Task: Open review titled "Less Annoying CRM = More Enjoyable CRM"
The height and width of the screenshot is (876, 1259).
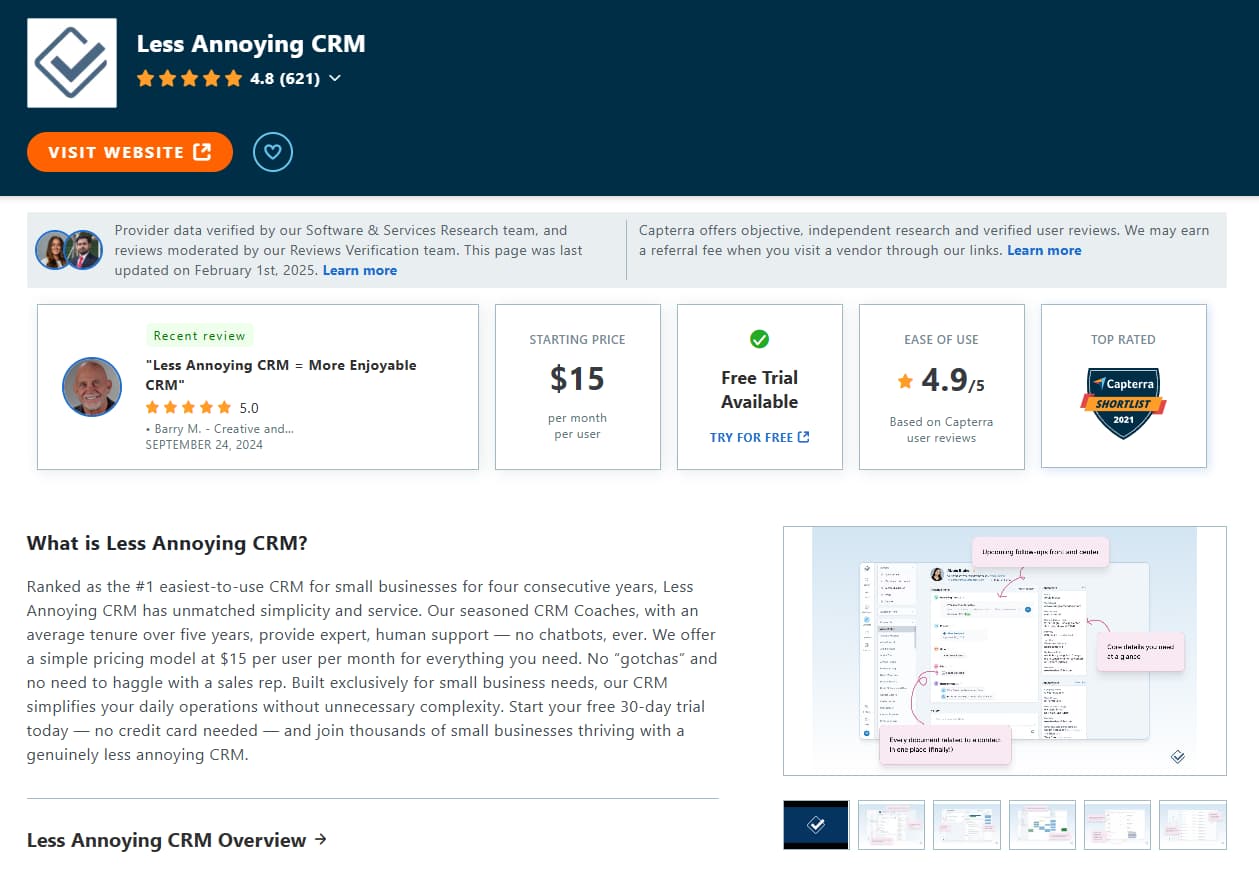Action: 281,375
